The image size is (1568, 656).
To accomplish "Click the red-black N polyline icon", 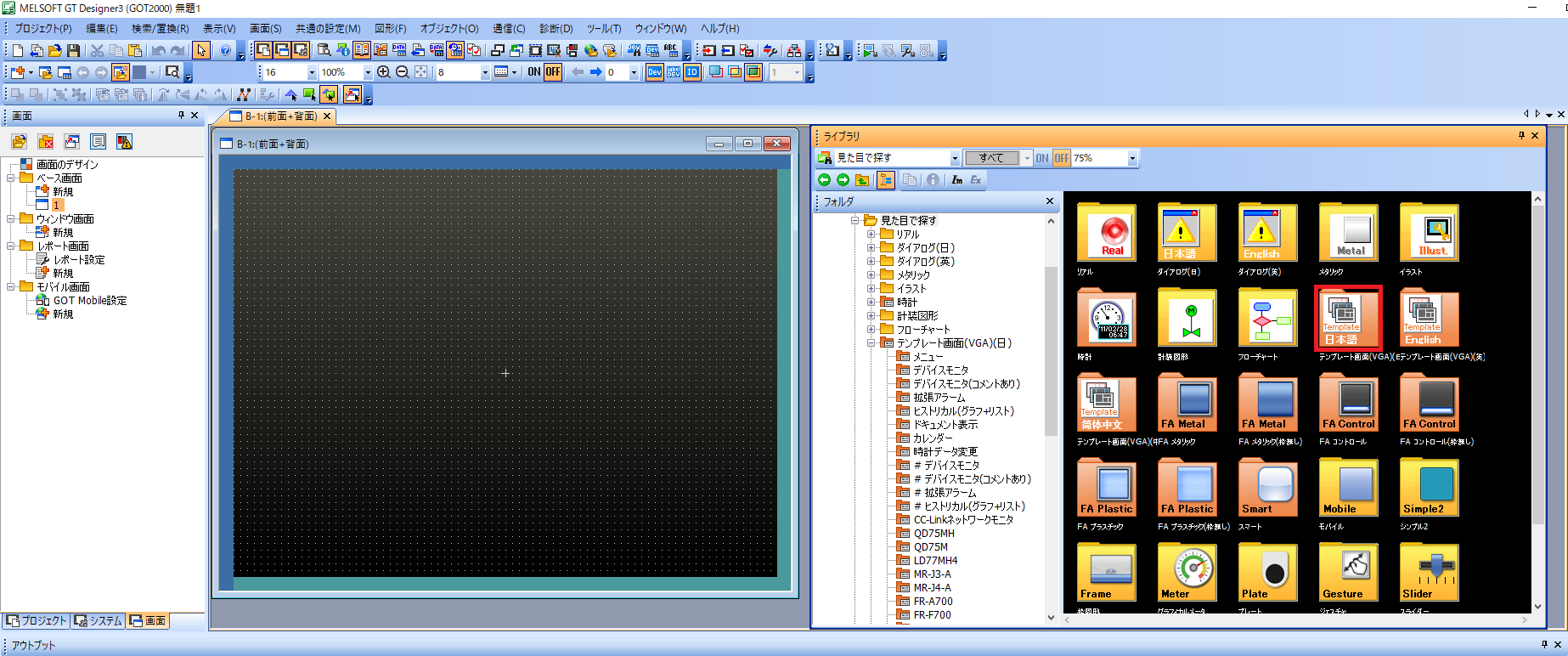I will click(x=244, y=95).
